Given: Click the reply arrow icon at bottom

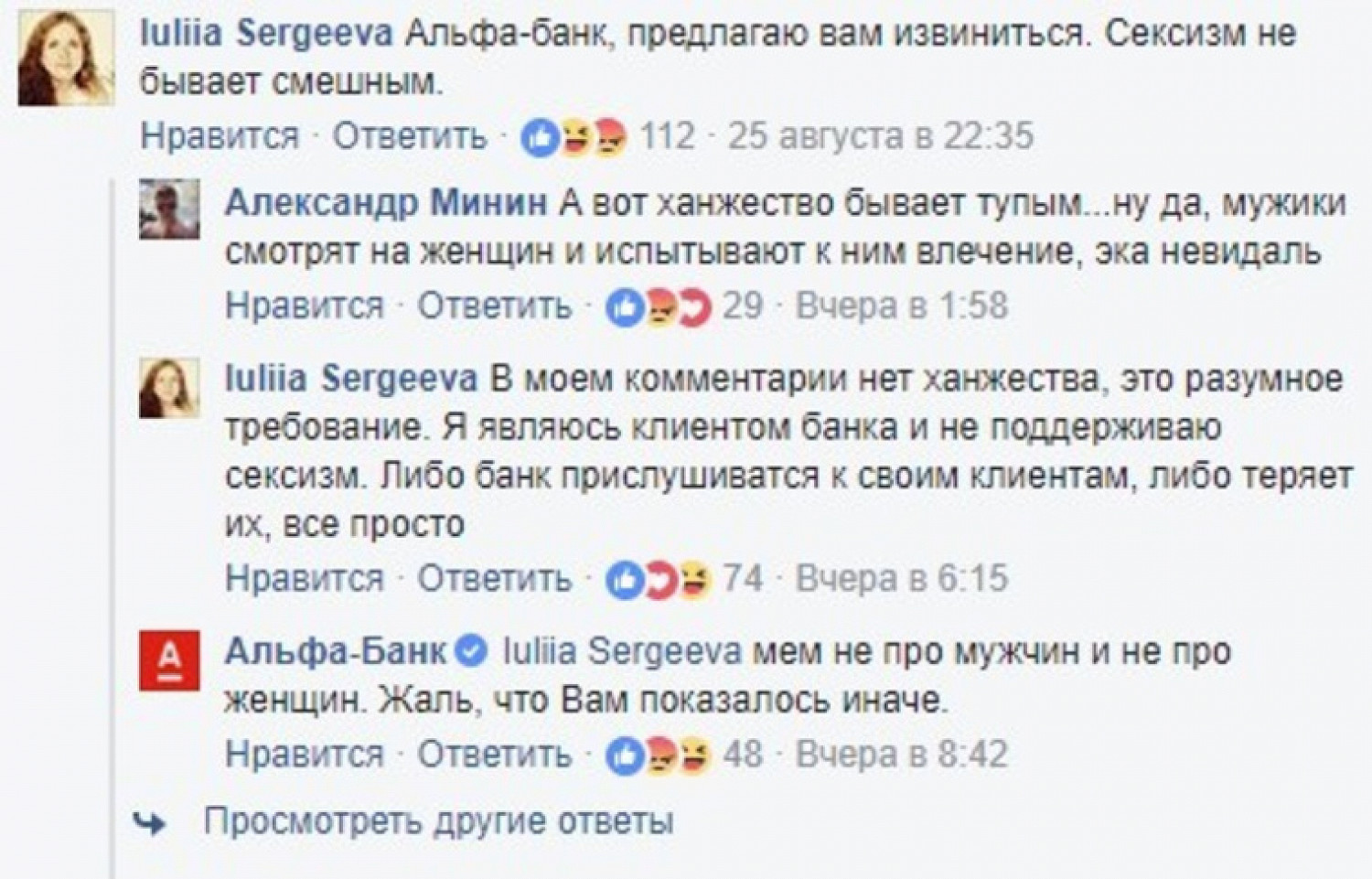Looking at the screenshot, I should click(150, 822).
